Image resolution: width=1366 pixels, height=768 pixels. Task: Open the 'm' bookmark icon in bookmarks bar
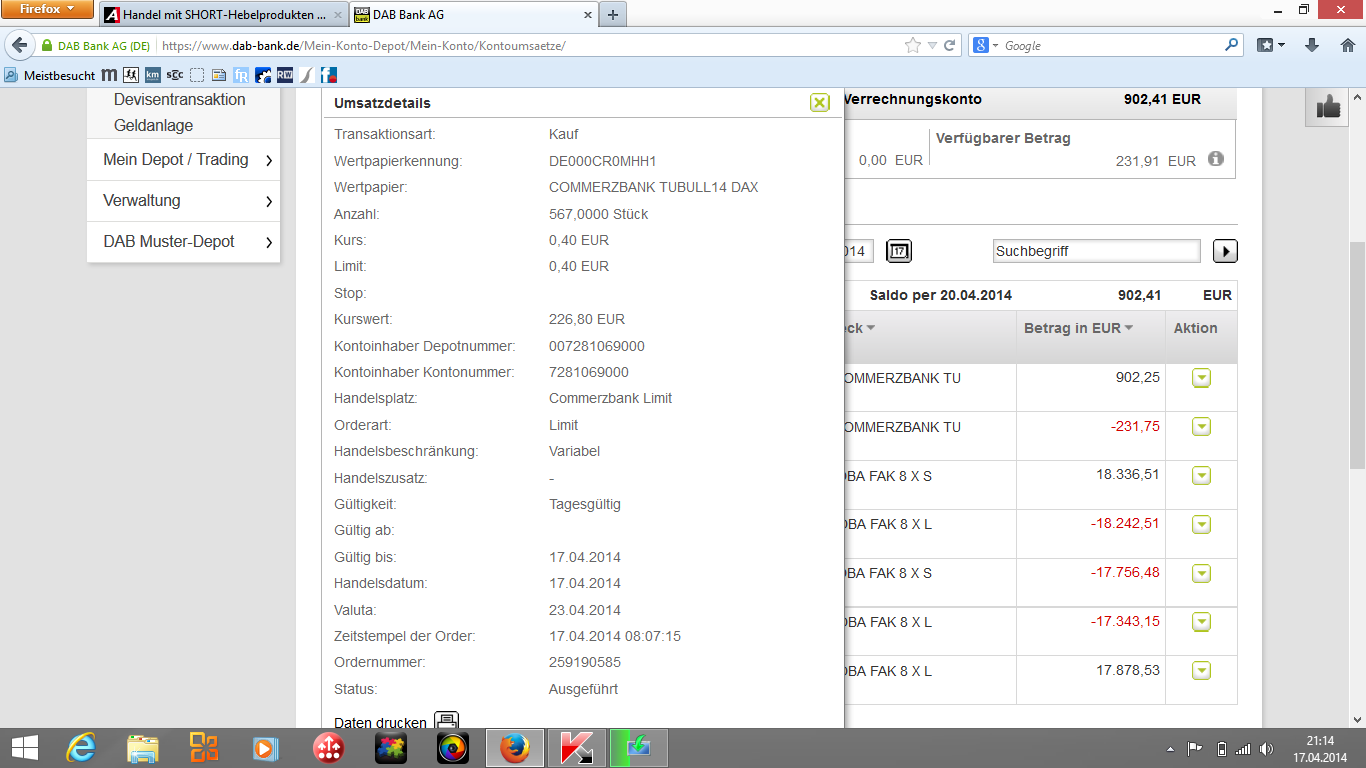point(109,75)
